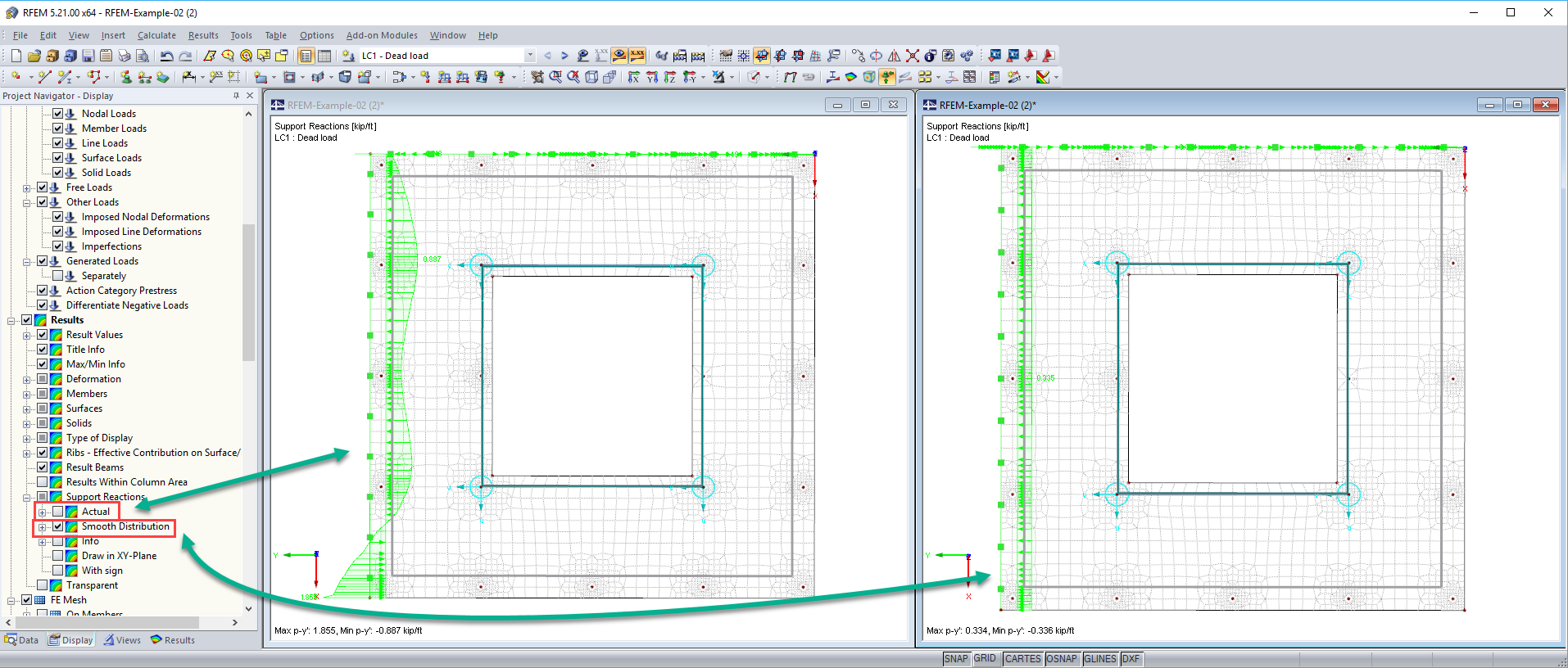The width and height of the screenshot is (1568, 668).
Task: Uncheck the Smooth Distribution checkbox
Action: [57, 526]
